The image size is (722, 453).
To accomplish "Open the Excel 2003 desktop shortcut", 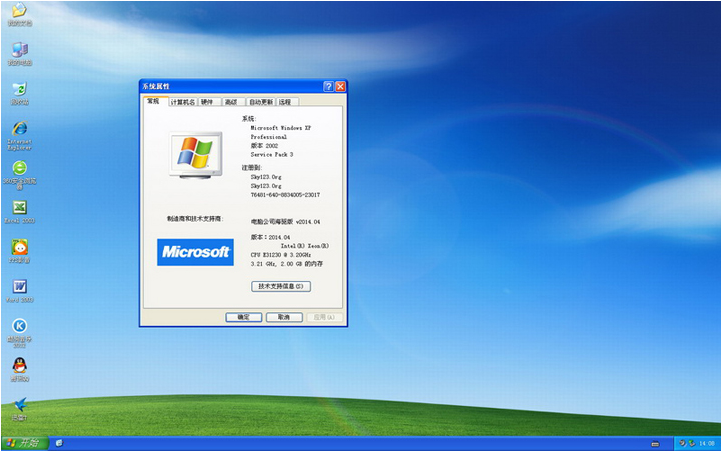I will (18, 207).
